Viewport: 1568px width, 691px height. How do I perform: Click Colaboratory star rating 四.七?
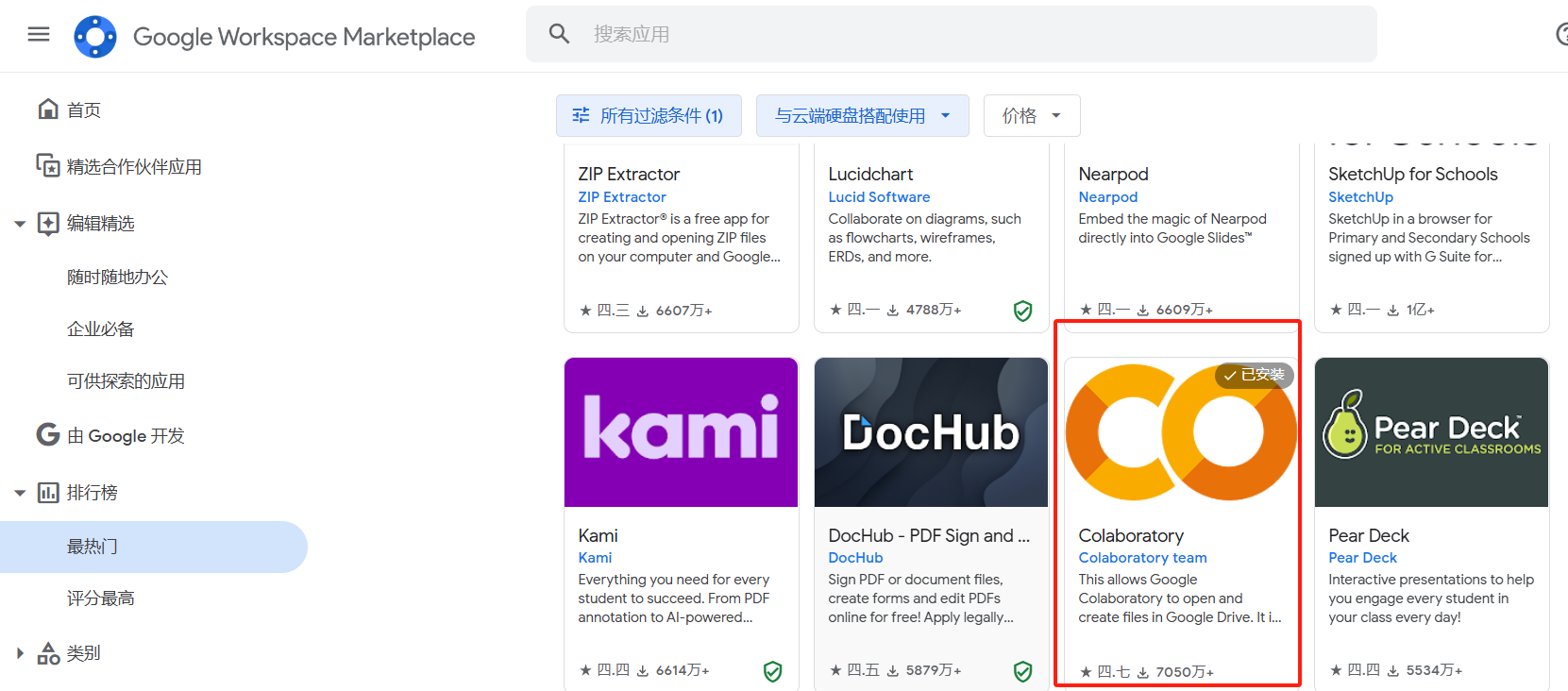[1105, 672]
